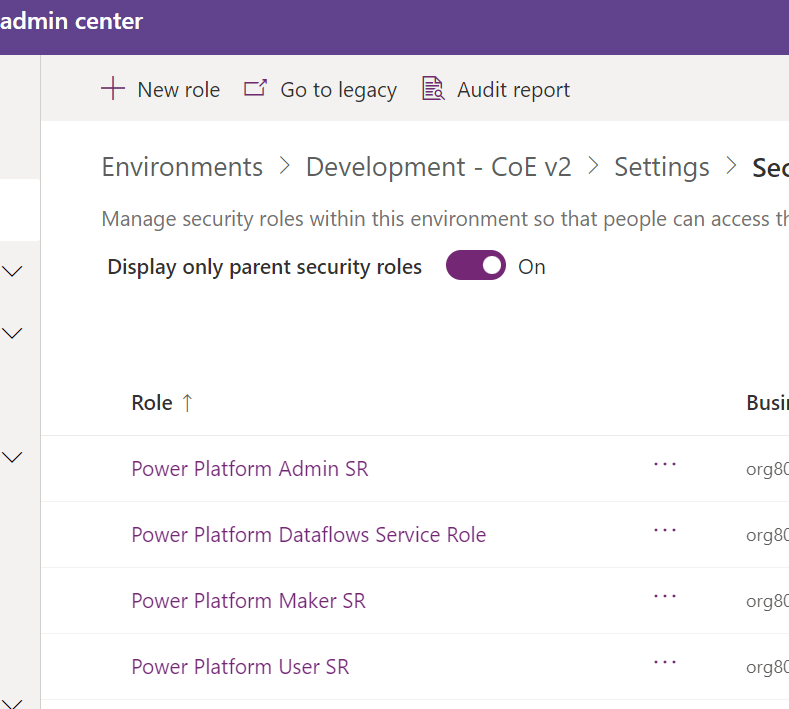This screenshot has width=789, height=709.
Task: Expand the first left sidebar chevron
Action: [x=13, y=271]
